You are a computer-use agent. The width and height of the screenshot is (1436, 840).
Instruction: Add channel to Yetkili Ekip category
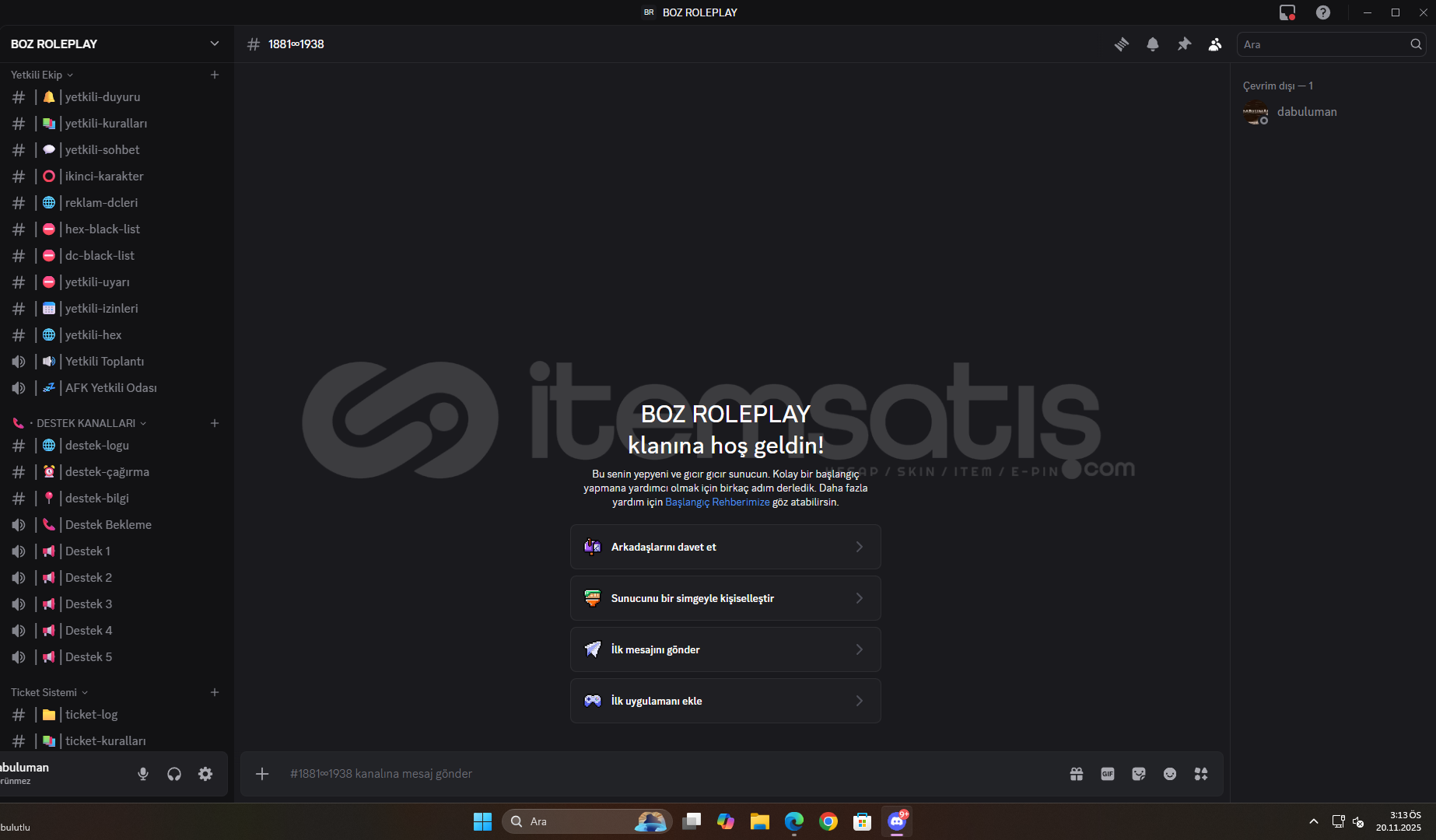pos(215,75)
